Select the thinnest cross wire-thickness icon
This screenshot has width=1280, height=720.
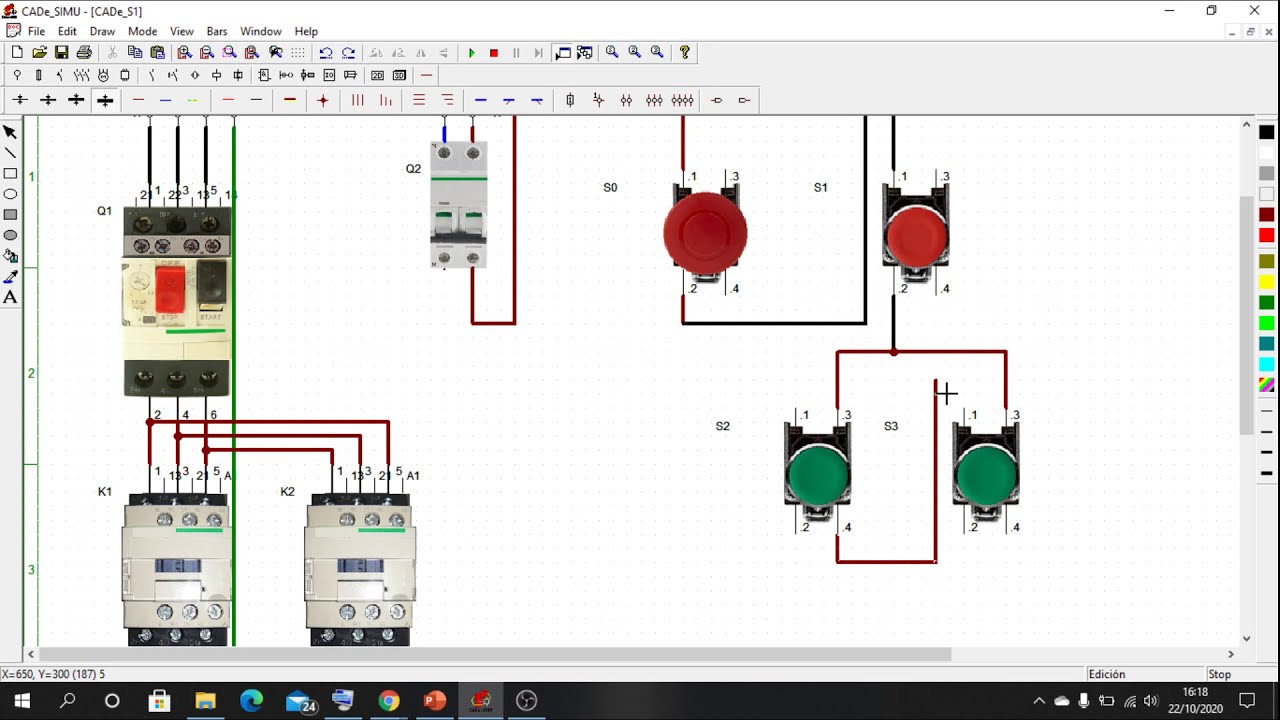[20, 100]
